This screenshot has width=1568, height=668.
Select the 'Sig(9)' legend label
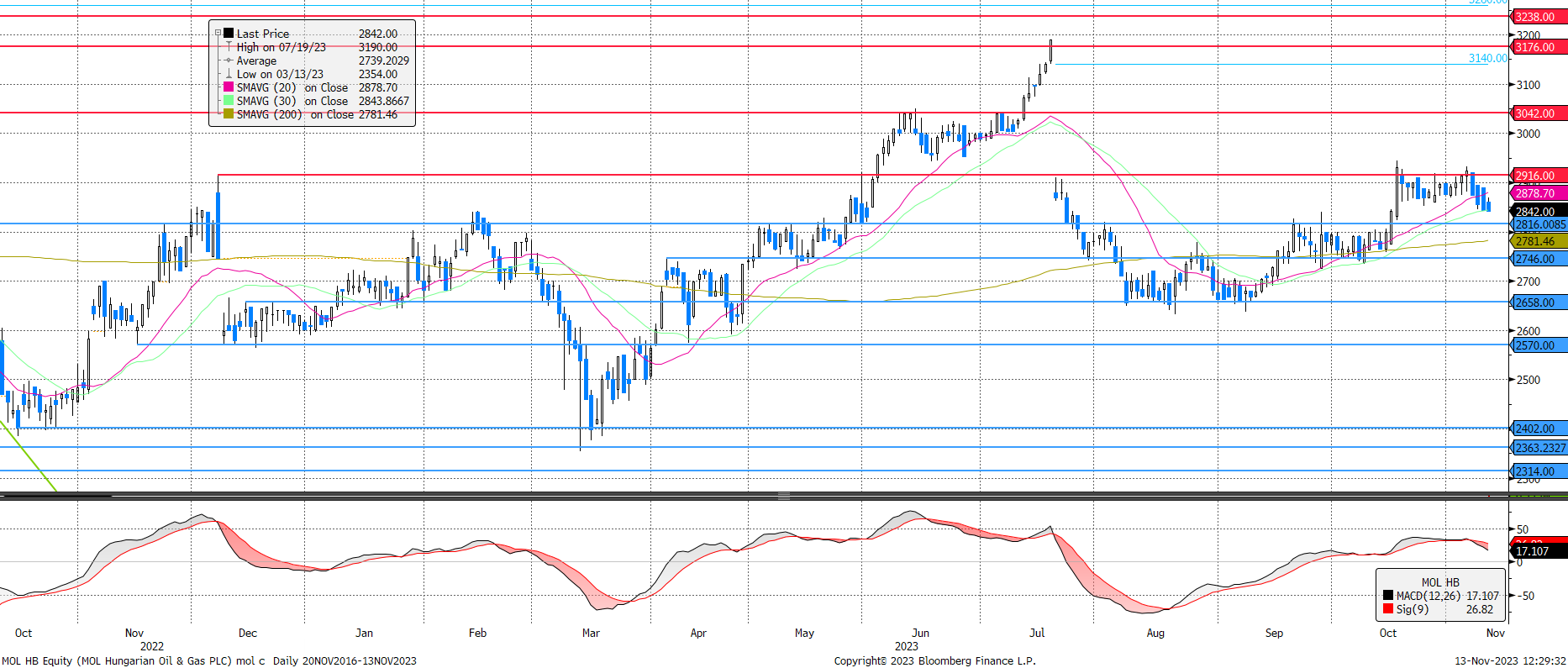click(1412, 609)
